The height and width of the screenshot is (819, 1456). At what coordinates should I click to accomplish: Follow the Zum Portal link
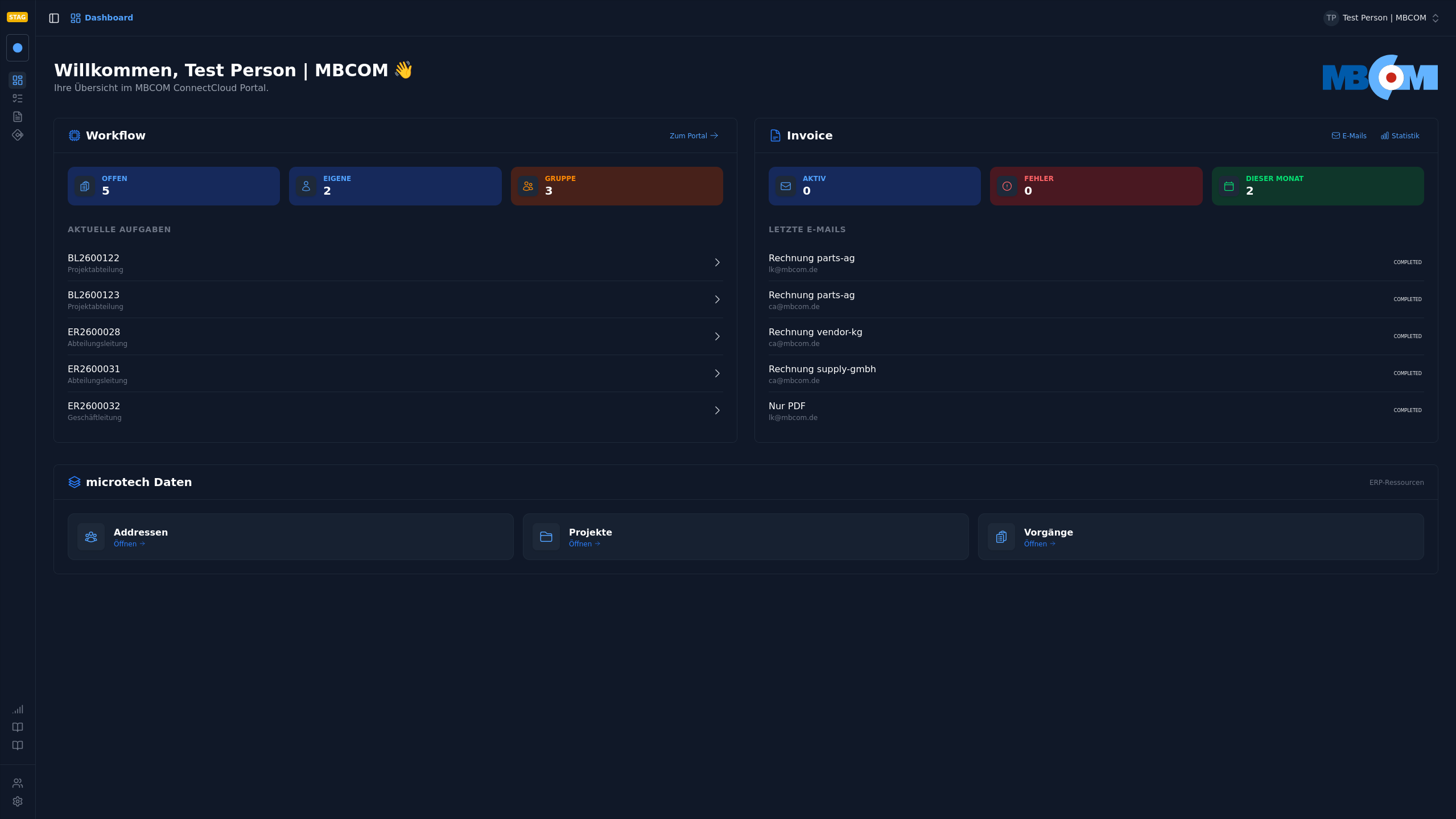[694, 135]
